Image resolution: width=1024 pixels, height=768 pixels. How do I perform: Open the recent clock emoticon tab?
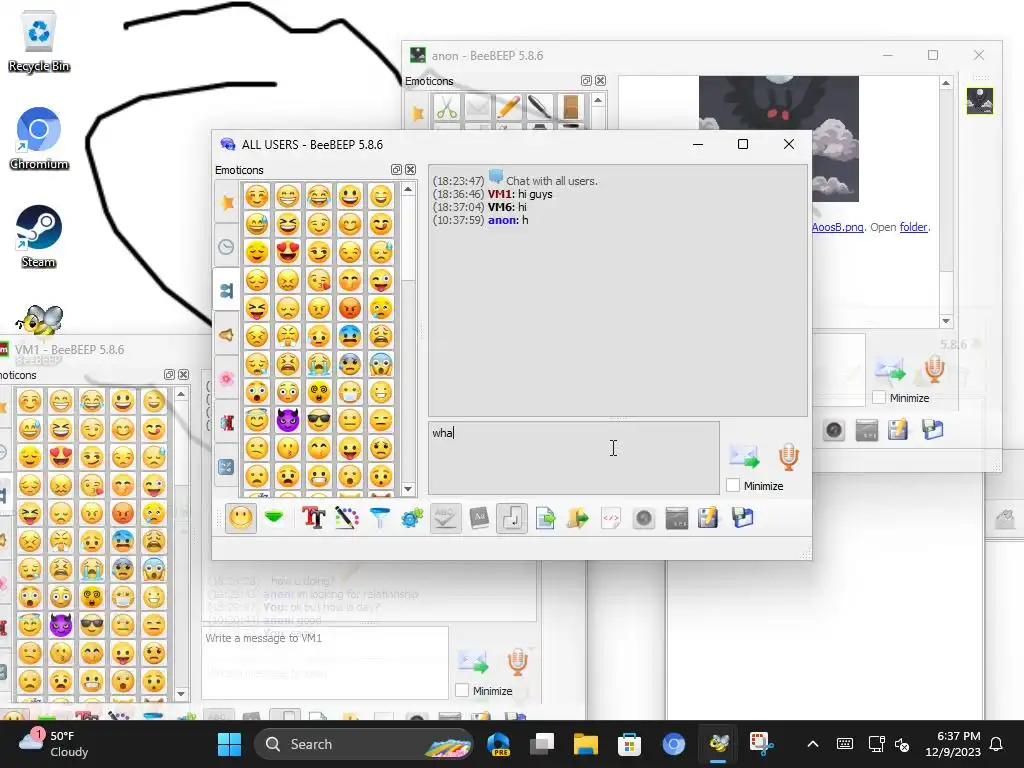point(227,246)
